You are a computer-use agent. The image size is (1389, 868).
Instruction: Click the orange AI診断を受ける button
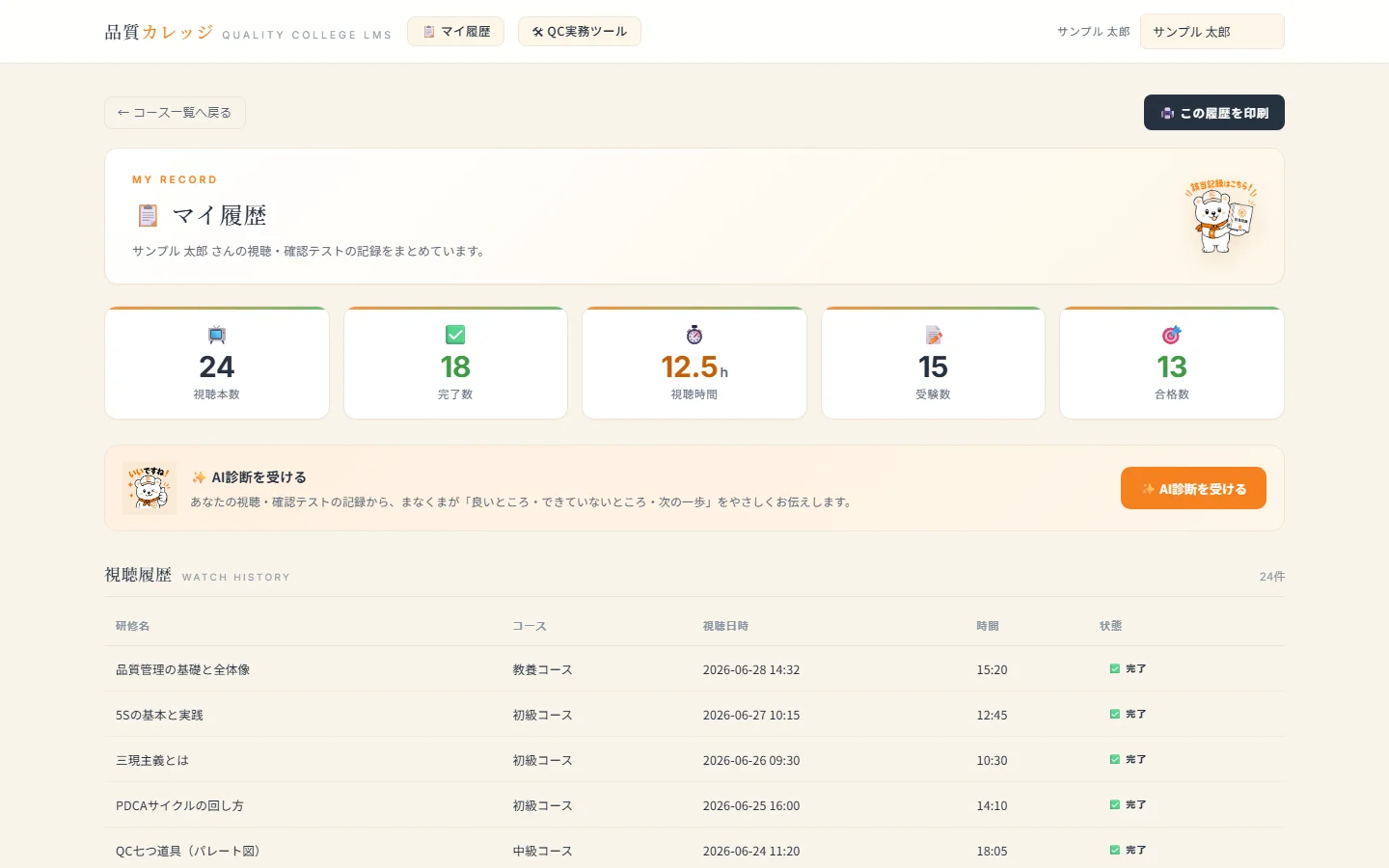pos(1193,488)
